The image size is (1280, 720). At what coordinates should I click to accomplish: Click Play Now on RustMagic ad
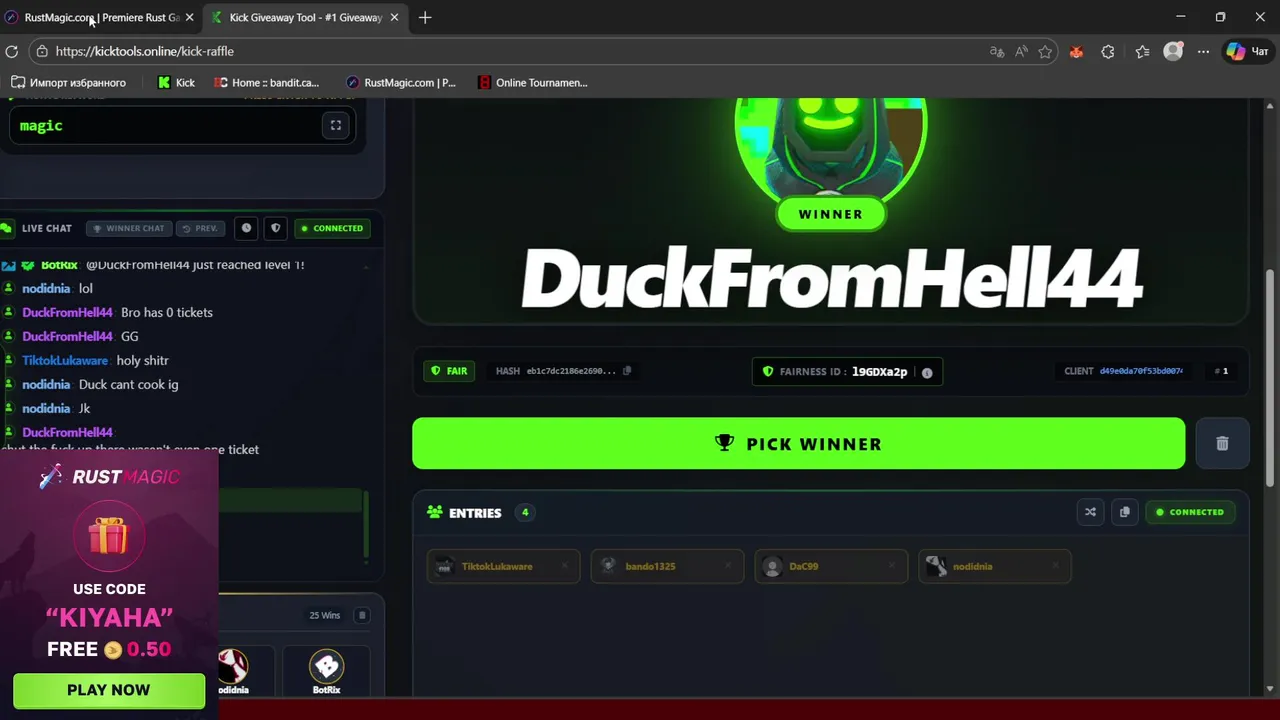pos(109,690)
